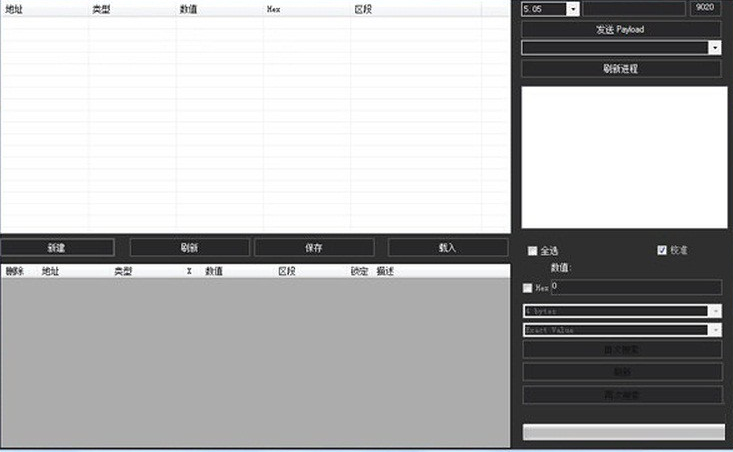This screenshot has height=452, width=733.
Task: Click the 刷新进程 button
Action: pos(621,69)
